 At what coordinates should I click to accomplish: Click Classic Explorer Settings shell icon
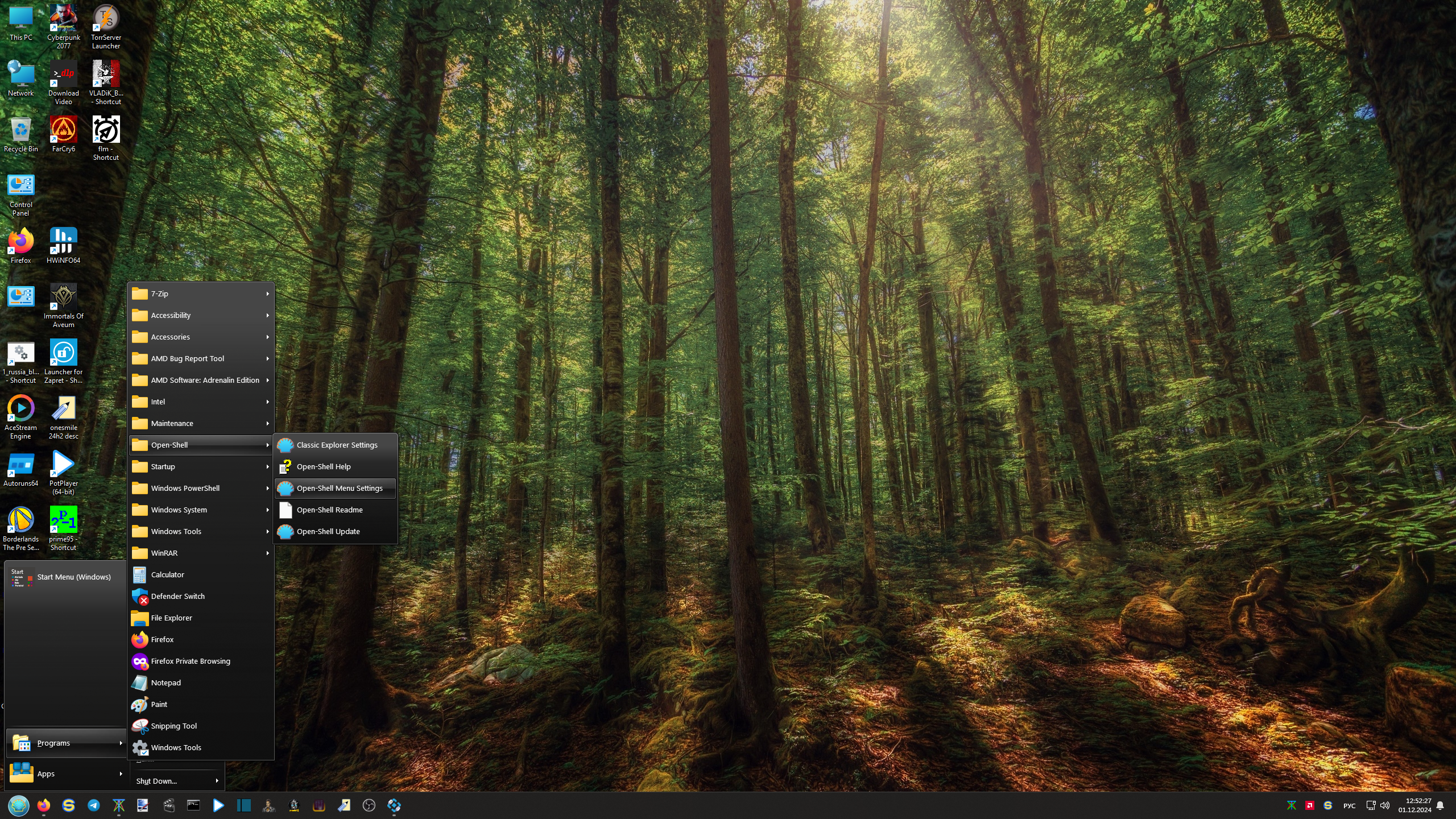point(286,445)
